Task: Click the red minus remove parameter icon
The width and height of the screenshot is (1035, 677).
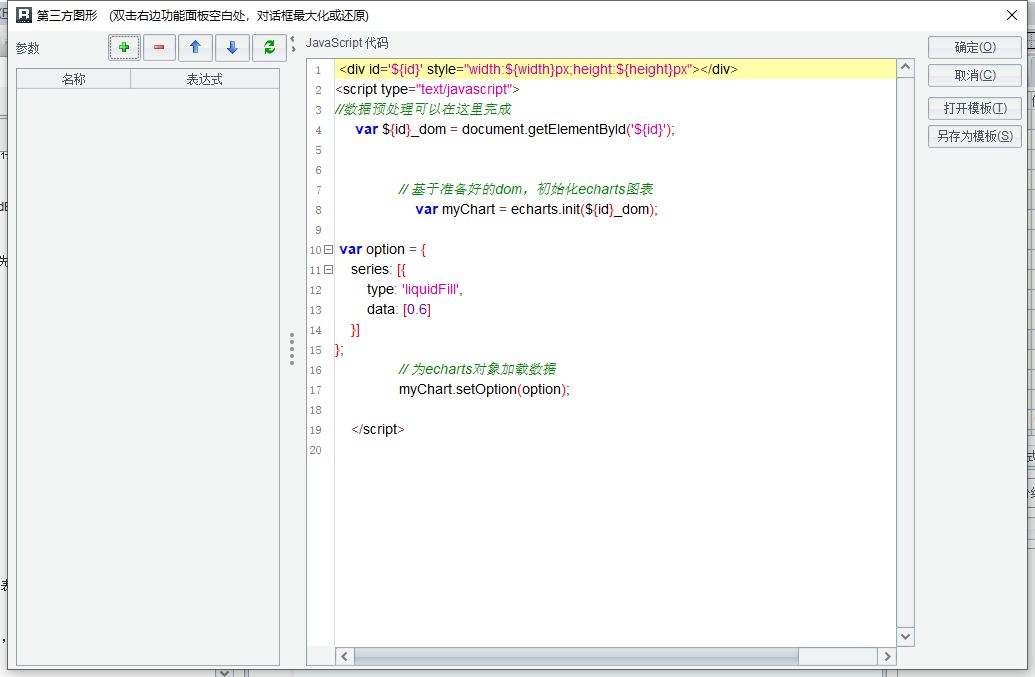Action: (x=159, y=47)
